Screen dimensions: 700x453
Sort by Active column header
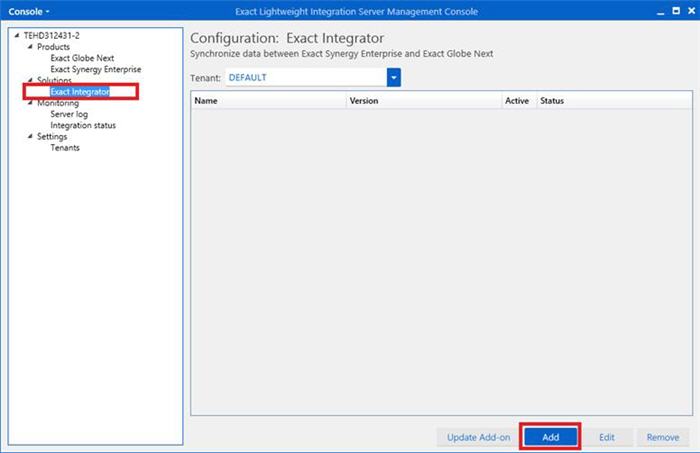click(x=519, y=100)
